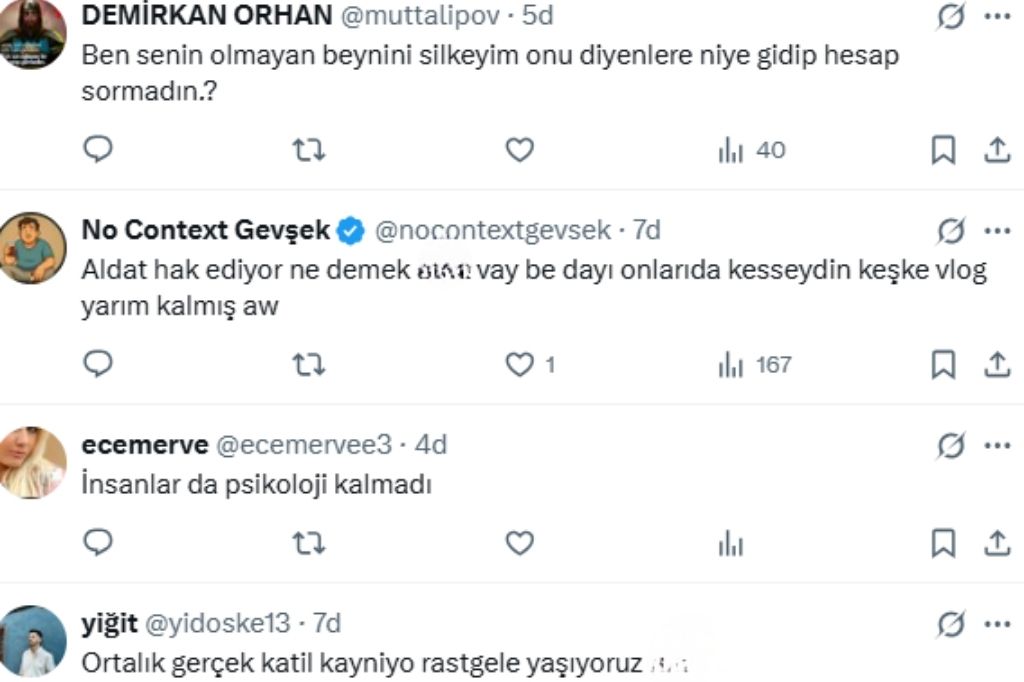Bookmark ecemerve's tweet
Viewport: 1024px width, 682px height.
click(x=943, y=543)
